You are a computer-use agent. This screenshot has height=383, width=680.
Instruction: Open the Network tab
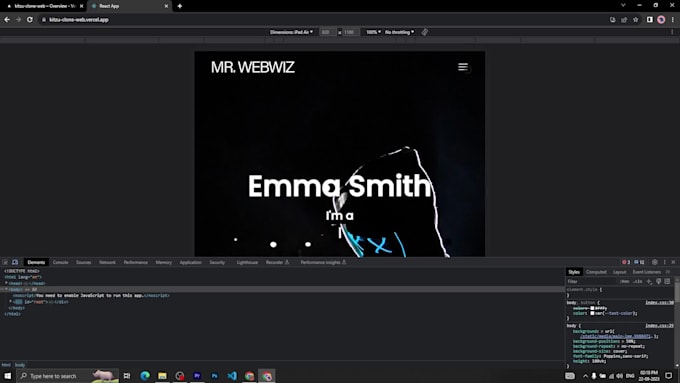pyautogui.click(x=107, y=262)
